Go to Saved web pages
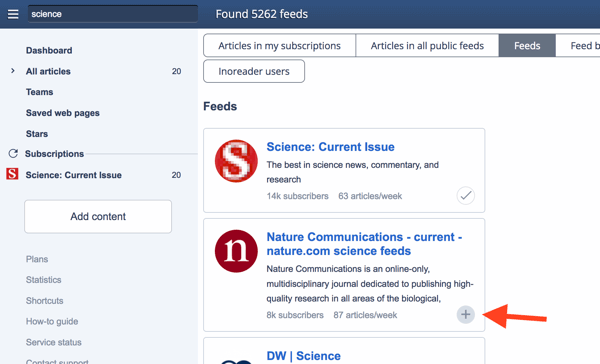 click(63, 113)
